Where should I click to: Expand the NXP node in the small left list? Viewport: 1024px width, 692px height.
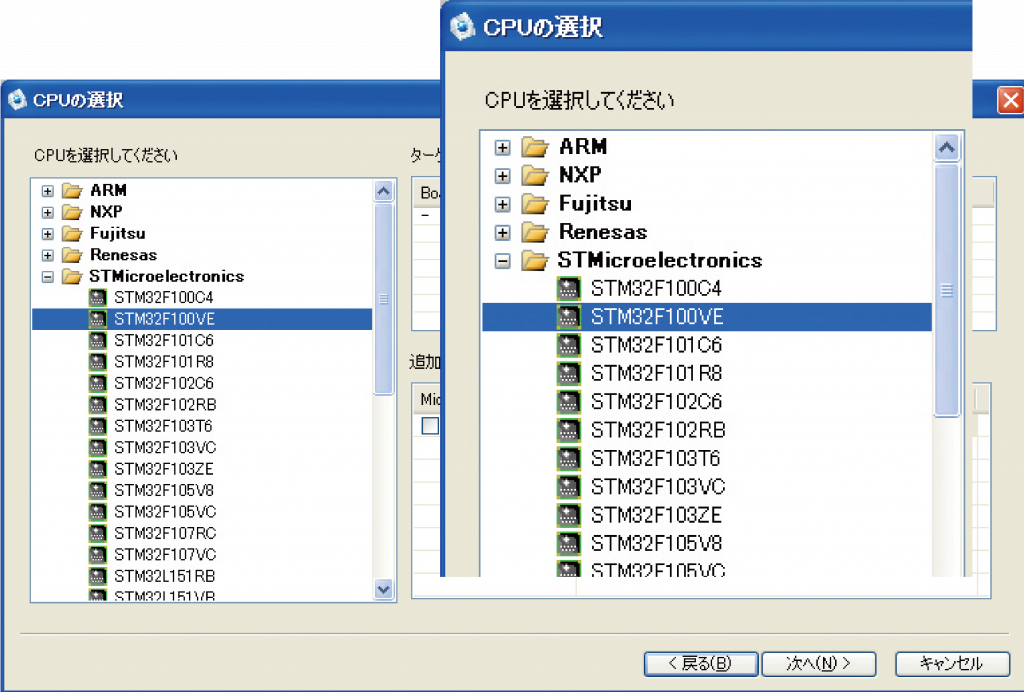point(48,213)
